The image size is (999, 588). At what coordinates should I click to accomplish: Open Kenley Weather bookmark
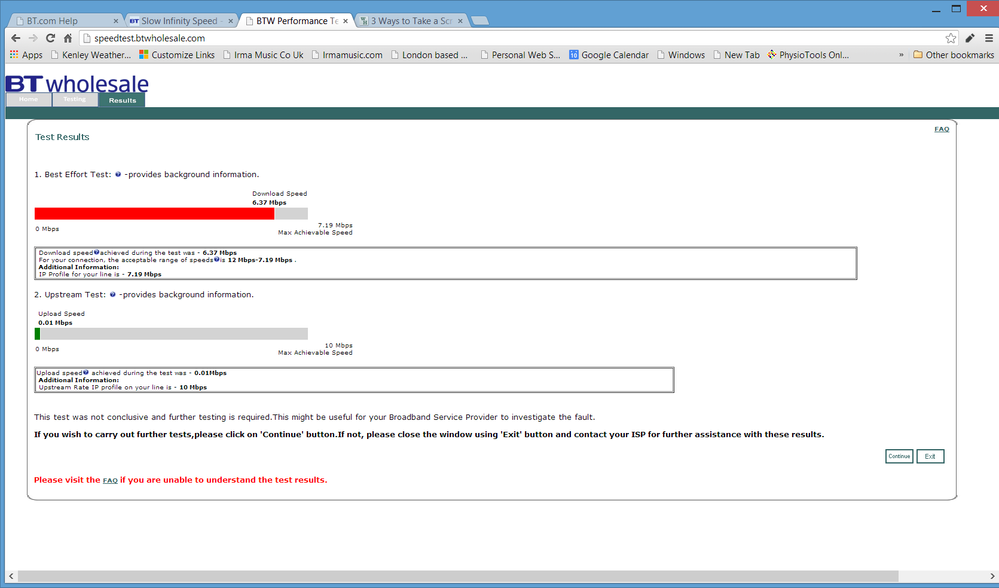coord(90,55)
